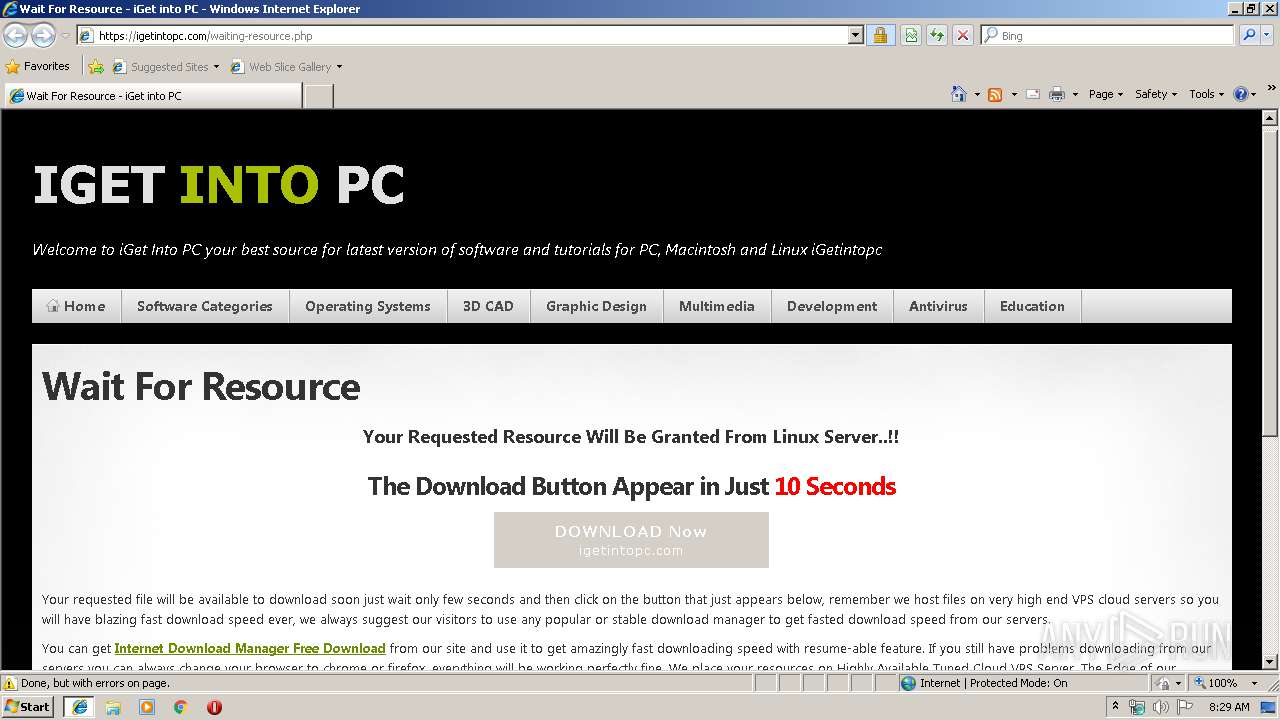Click the blue Help question mark icon

point(1241,94)
